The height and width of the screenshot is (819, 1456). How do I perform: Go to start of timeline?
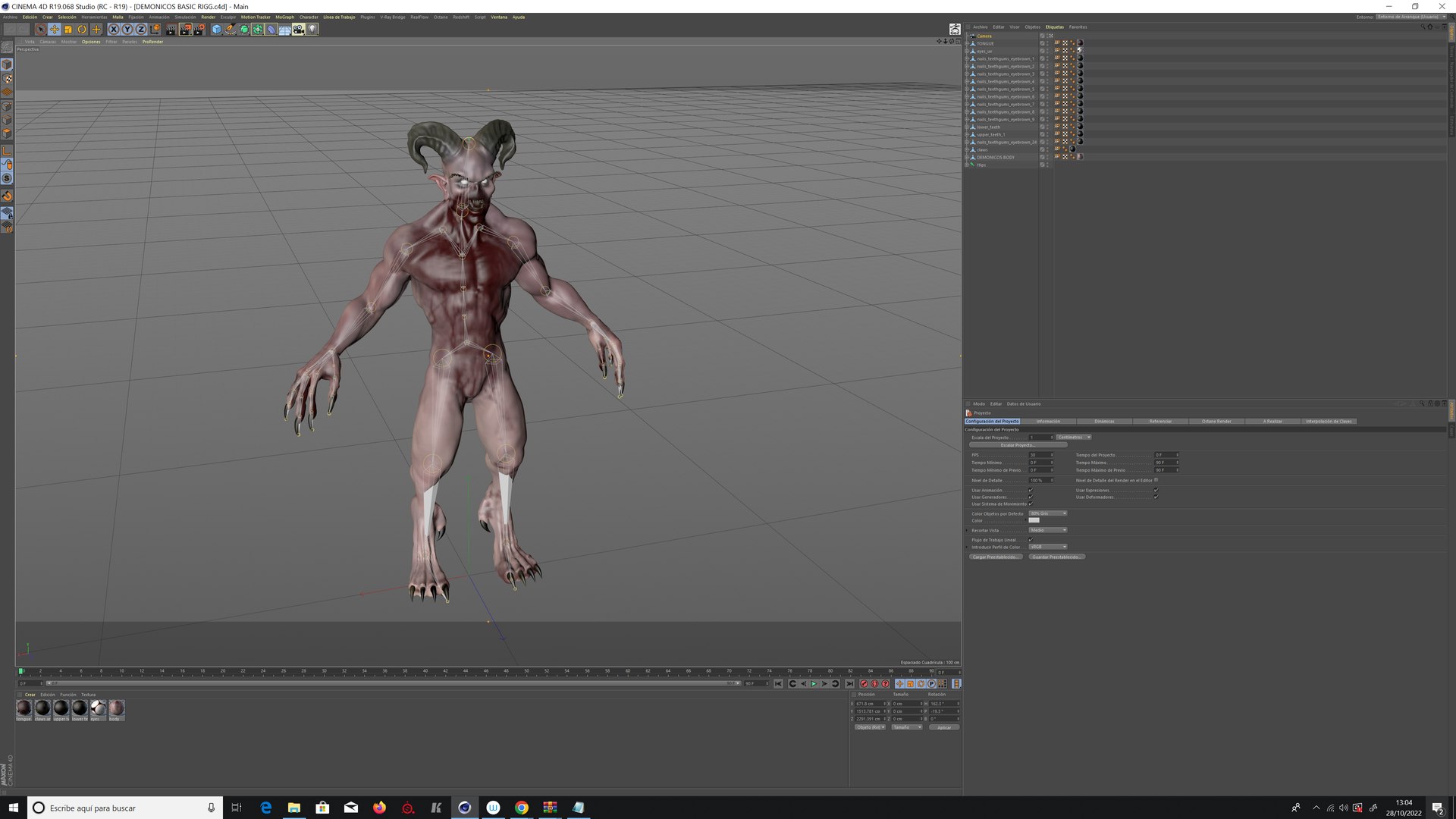point(778,684)
